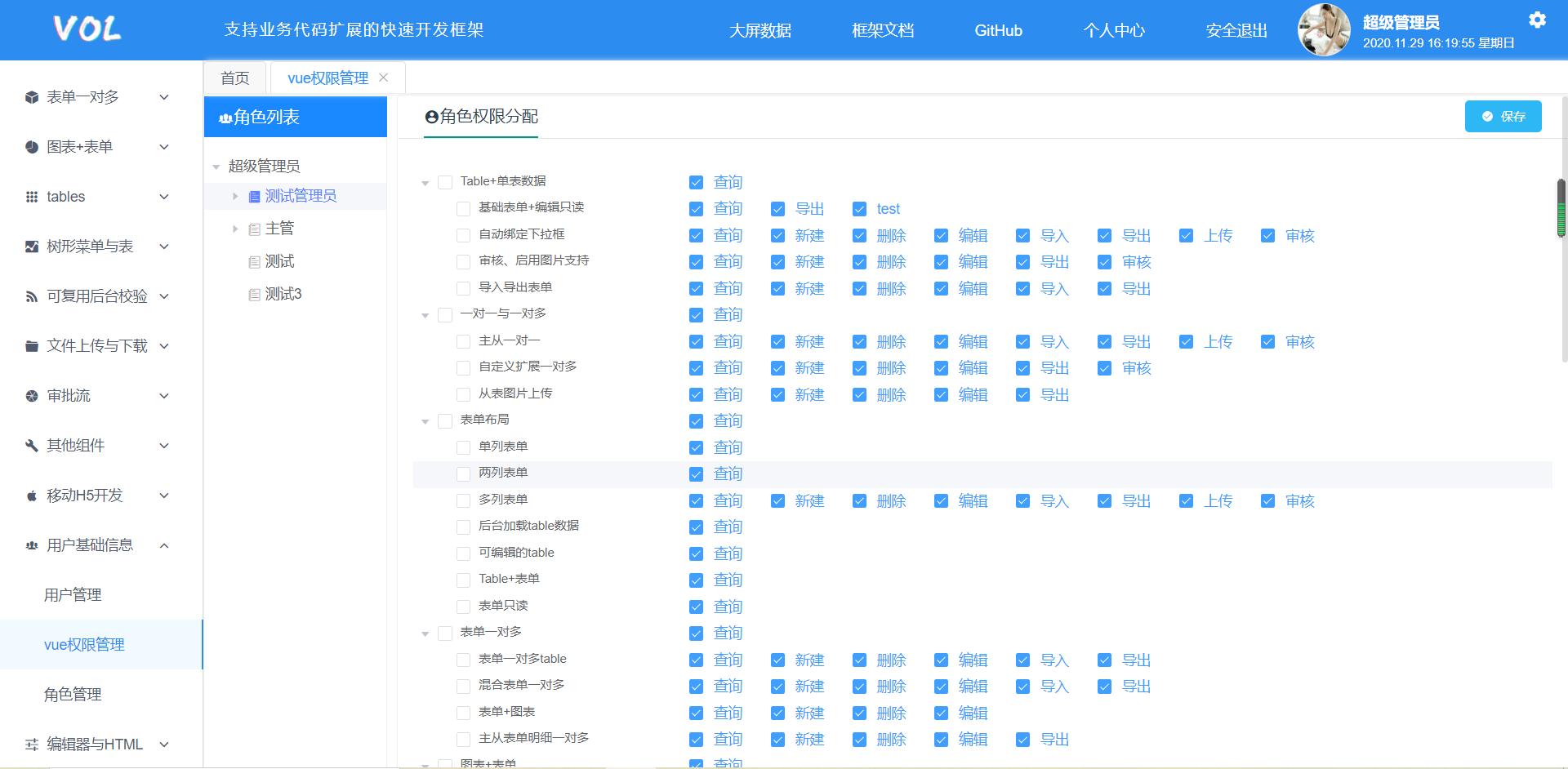Open GitHub from the top navigation
The image size is (1568, 769).
click(998, 30)
